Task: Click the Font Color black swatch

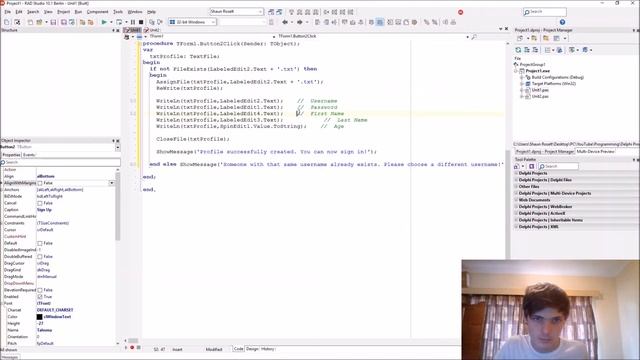Action: click(40, 317)
